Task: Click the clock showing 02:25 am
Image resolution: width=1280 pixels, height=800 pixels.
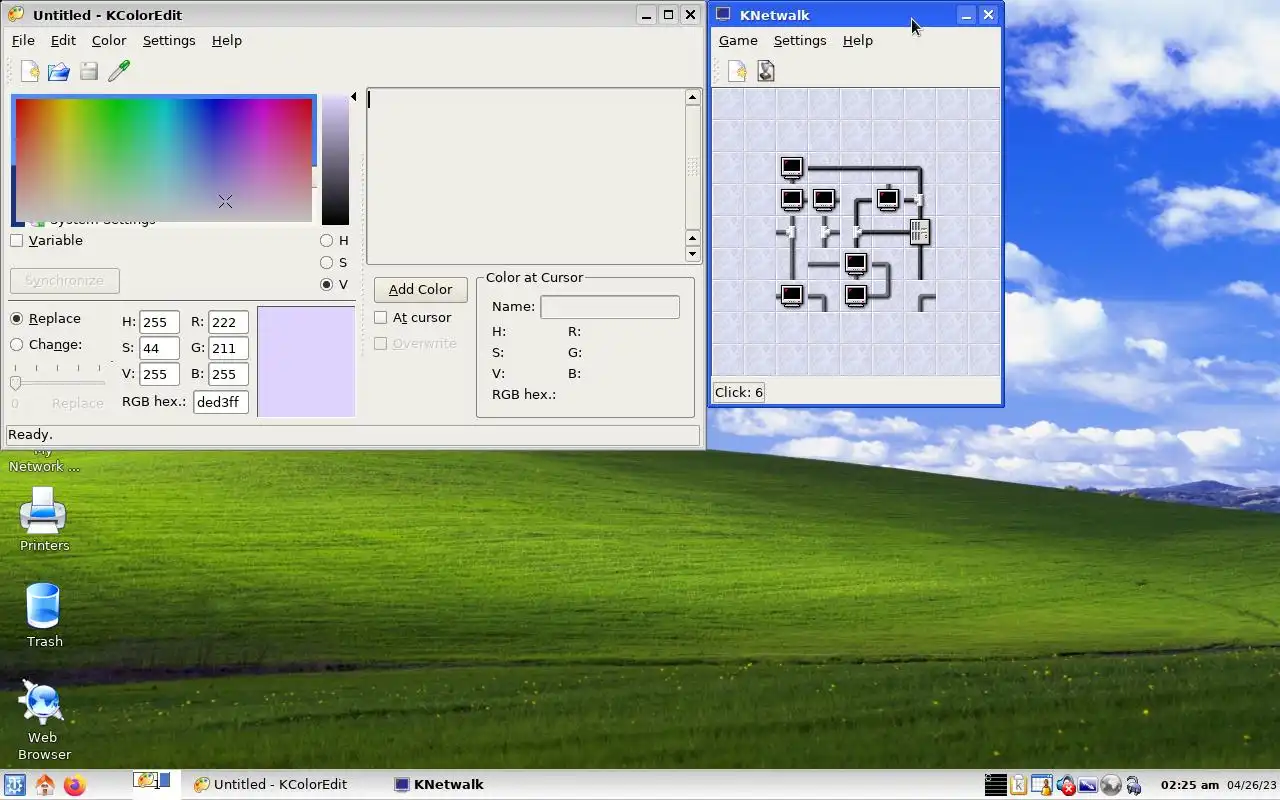Action: point(1189,785)
